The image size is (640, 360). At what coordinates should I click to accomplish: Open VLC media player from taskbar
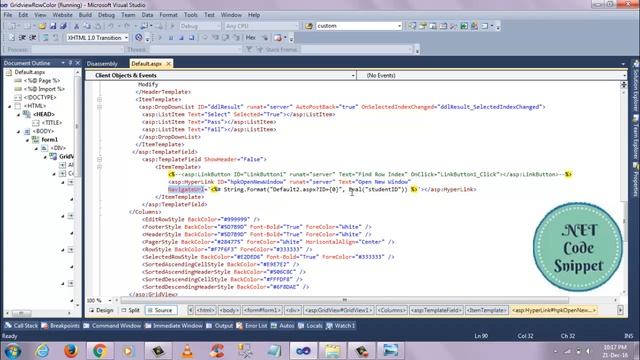tap(187, 351)
